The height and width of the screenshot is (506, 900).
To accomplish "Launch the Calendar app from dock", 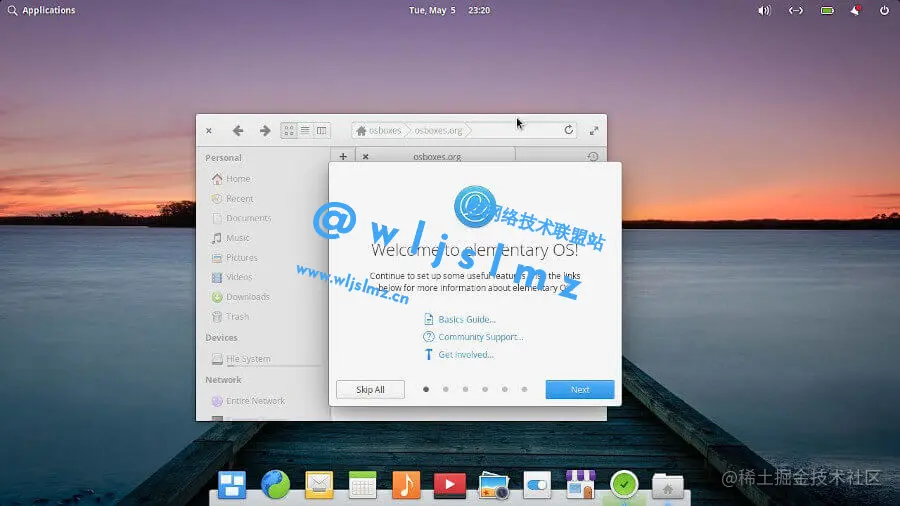I will (x=363, y=485).
